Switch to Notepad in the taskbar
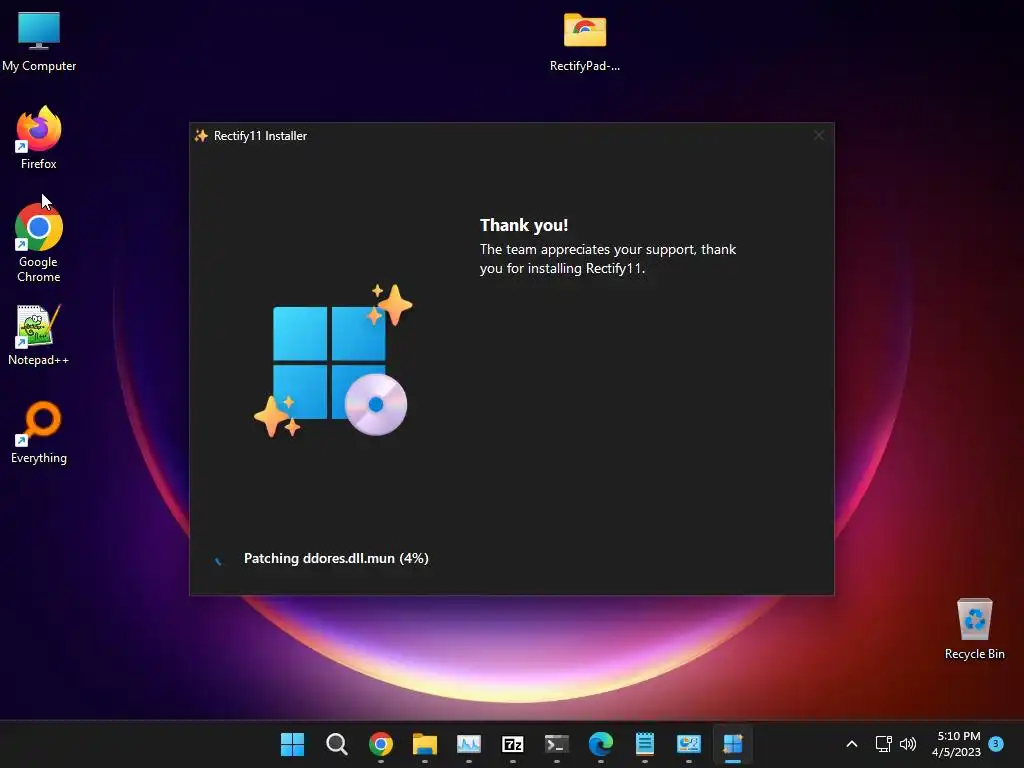The width and height of the screenshot is (1024, 768). (645, 744)
